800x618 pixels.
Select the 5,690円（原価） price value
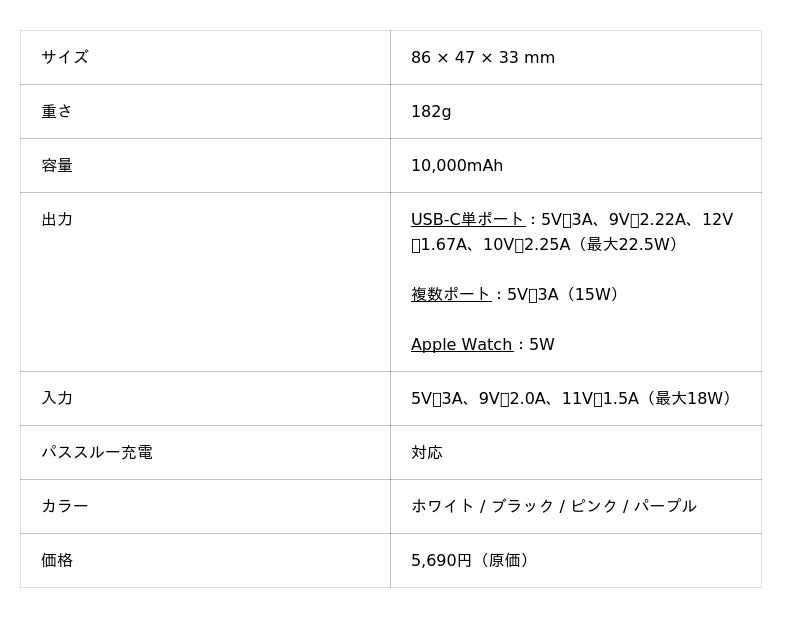(470, 561)
